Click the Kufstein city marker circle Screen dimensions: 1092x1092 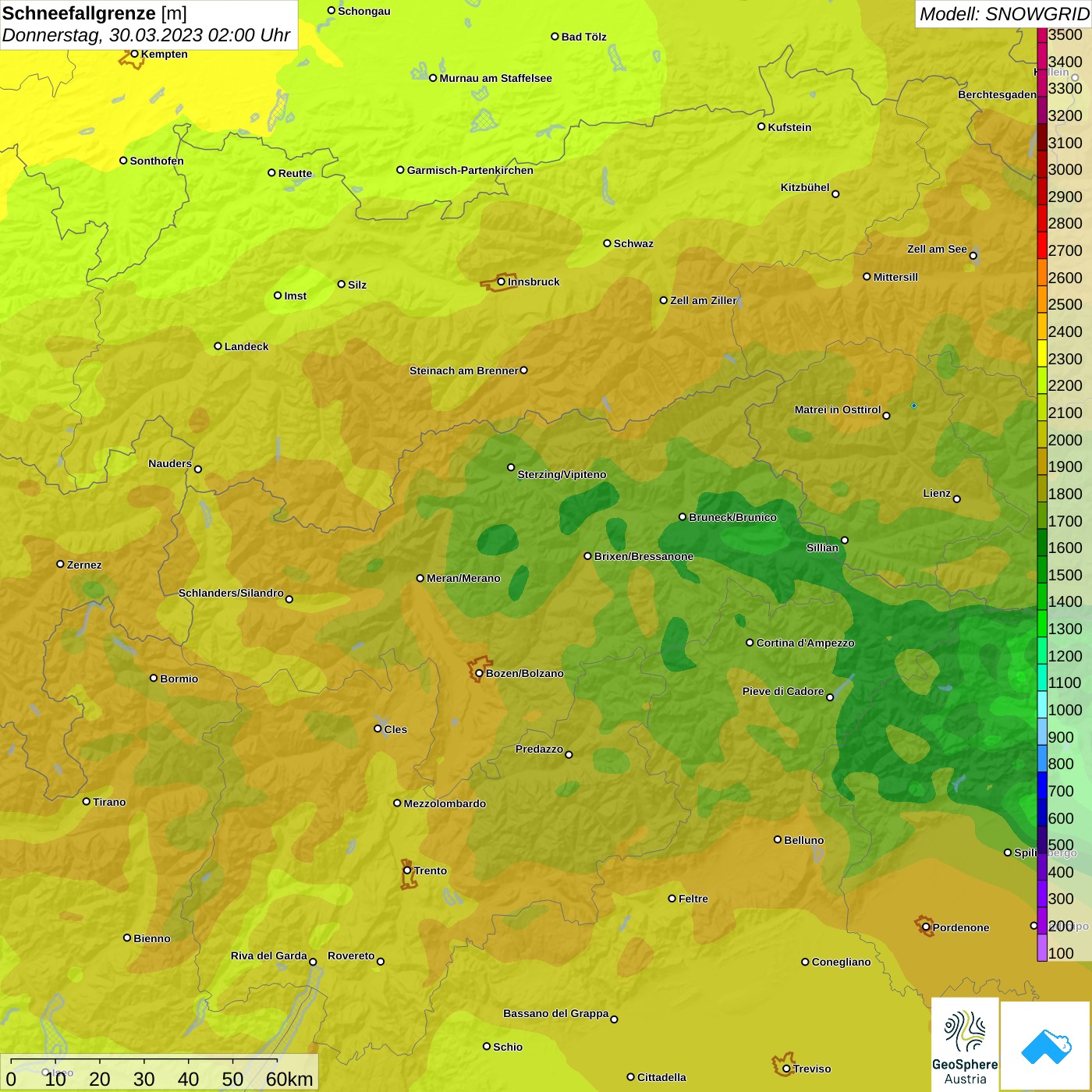click(x=761, y=126)
